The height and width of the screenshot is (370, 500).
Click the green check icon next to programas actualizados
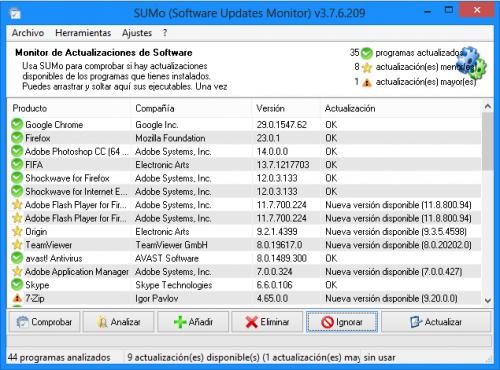coord(367,53)
